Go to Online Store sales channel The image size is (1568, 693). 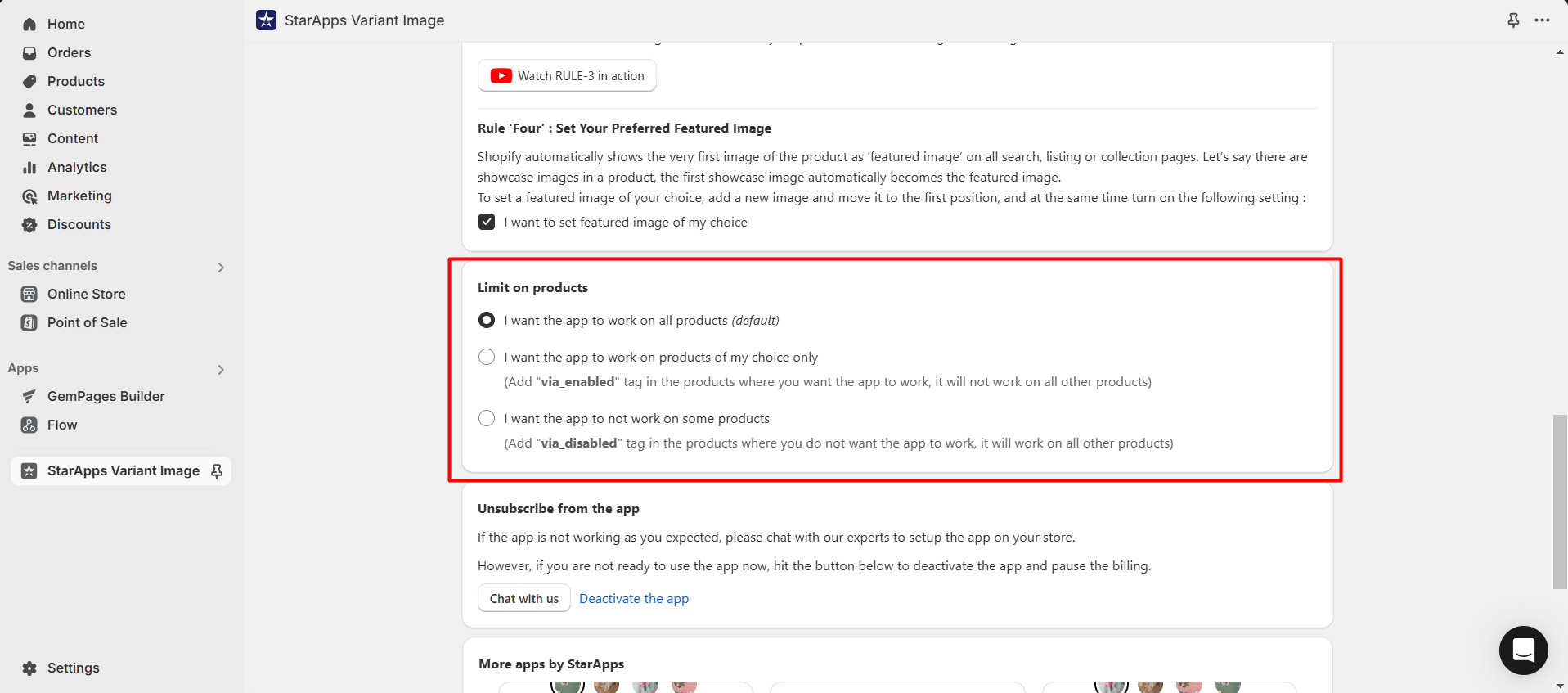tap(86, 295)
